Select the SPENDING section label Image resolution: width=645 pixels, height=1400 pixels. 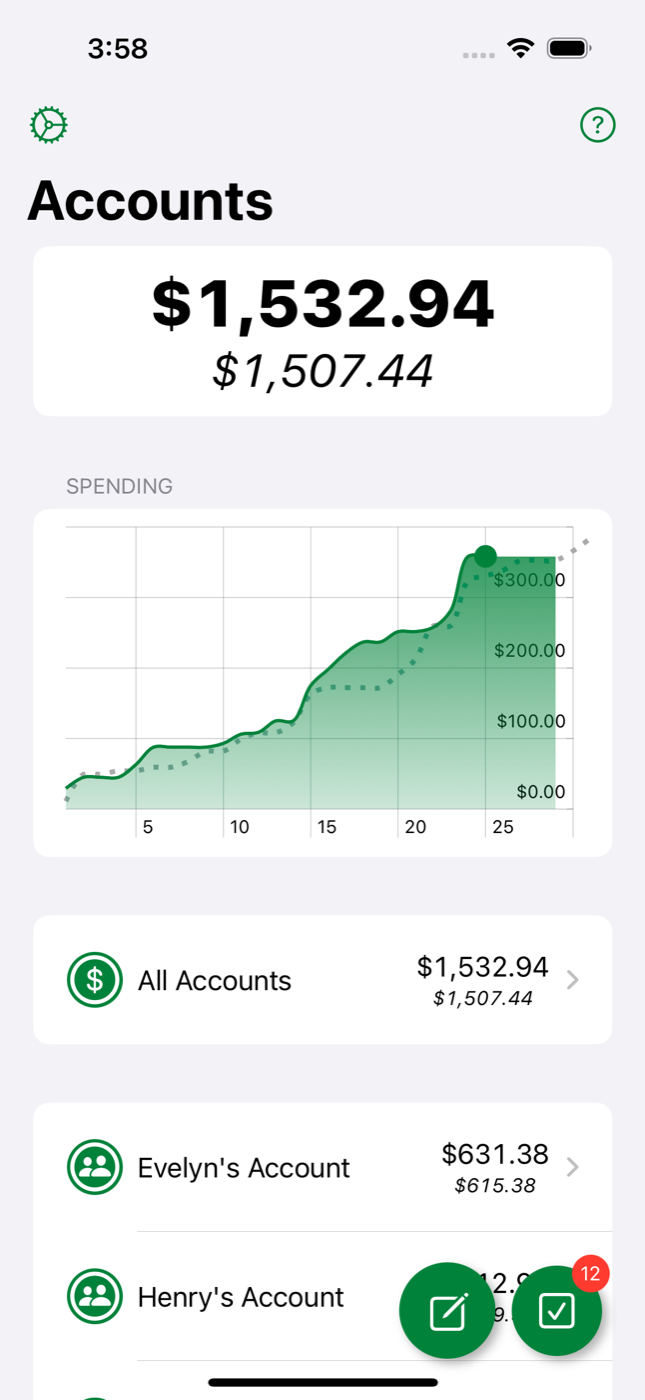(x=119, y=486)
